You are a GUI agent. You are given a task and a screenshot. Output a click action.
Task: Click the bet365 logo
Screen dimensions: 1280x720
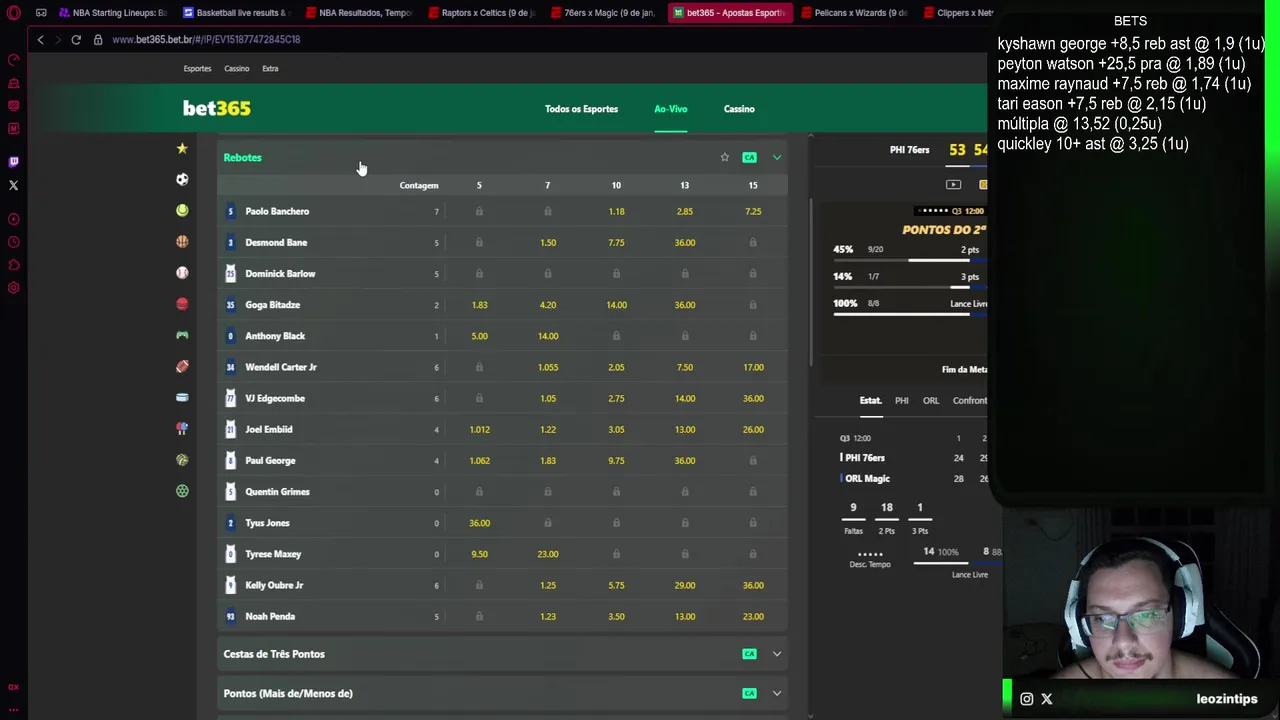pos(217,108)
